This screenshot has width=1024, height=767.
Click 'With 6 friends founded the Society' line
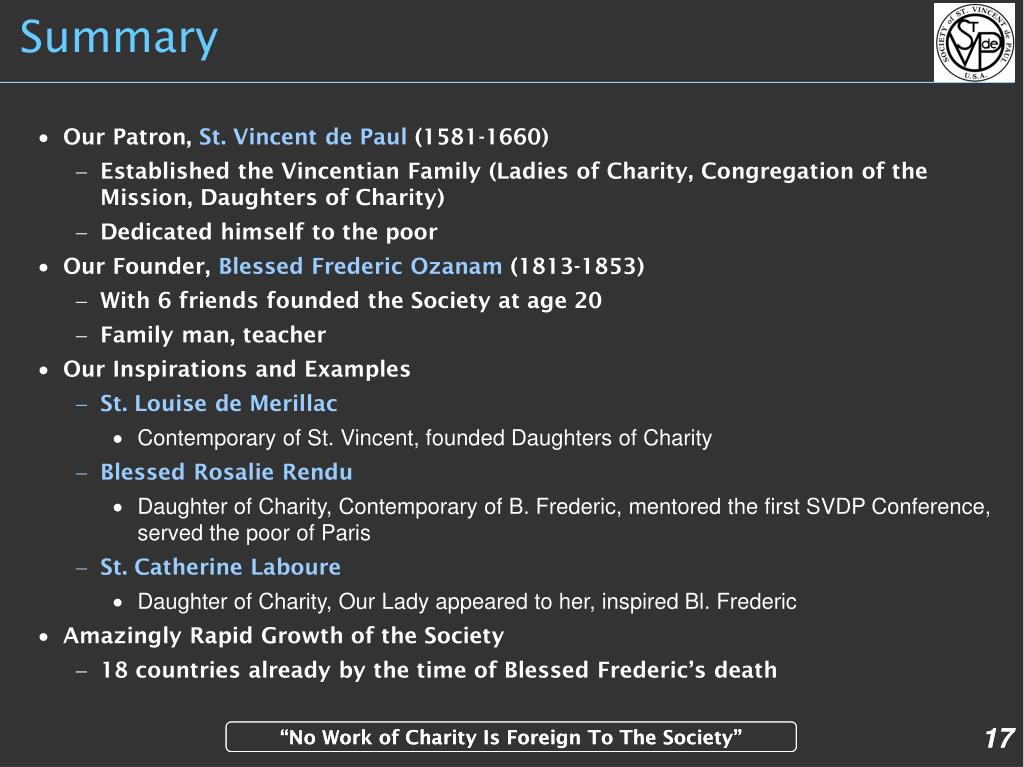click(351, 301)
